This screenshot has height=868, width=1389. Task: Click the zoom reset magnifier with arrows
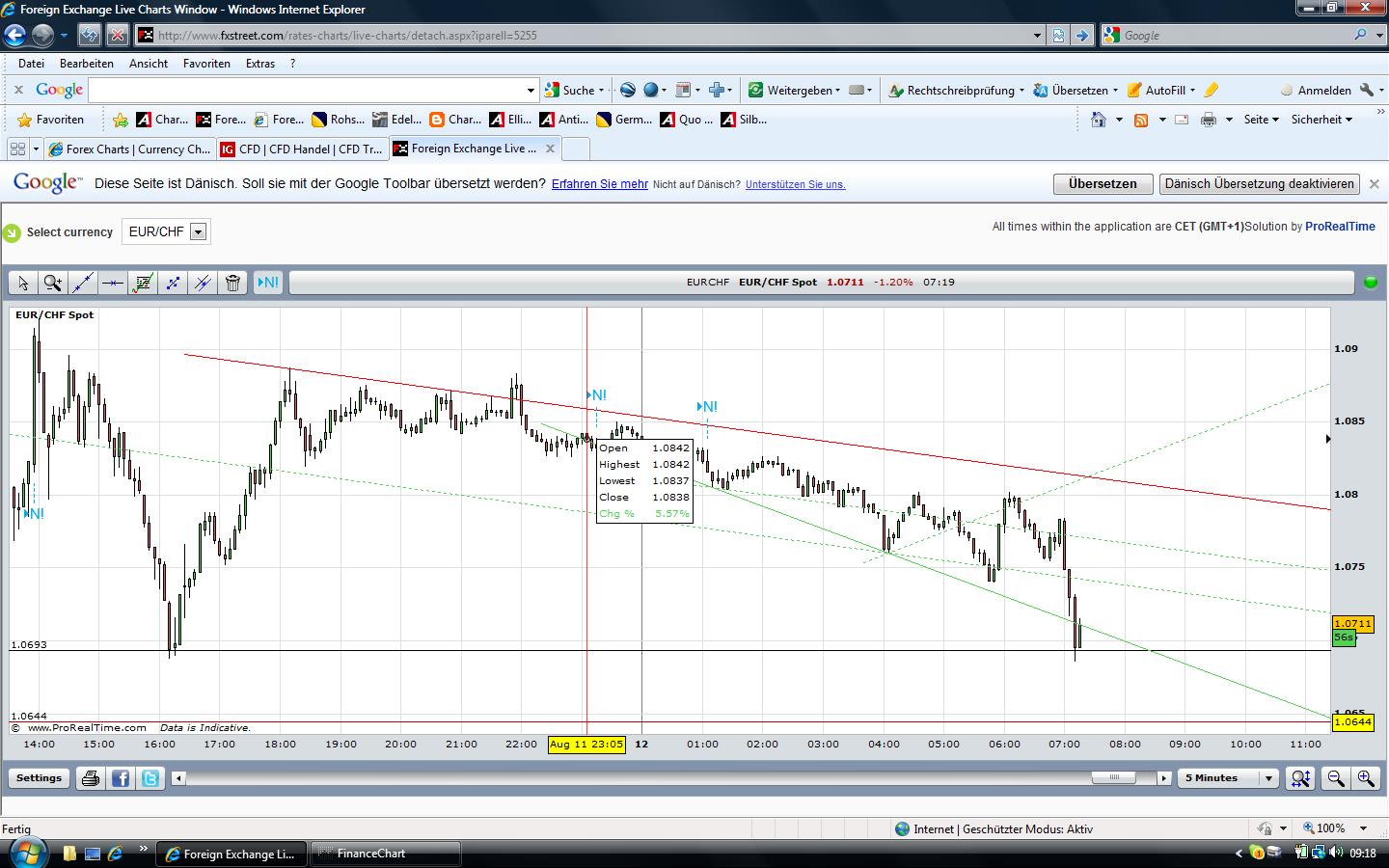[1301, 778]
